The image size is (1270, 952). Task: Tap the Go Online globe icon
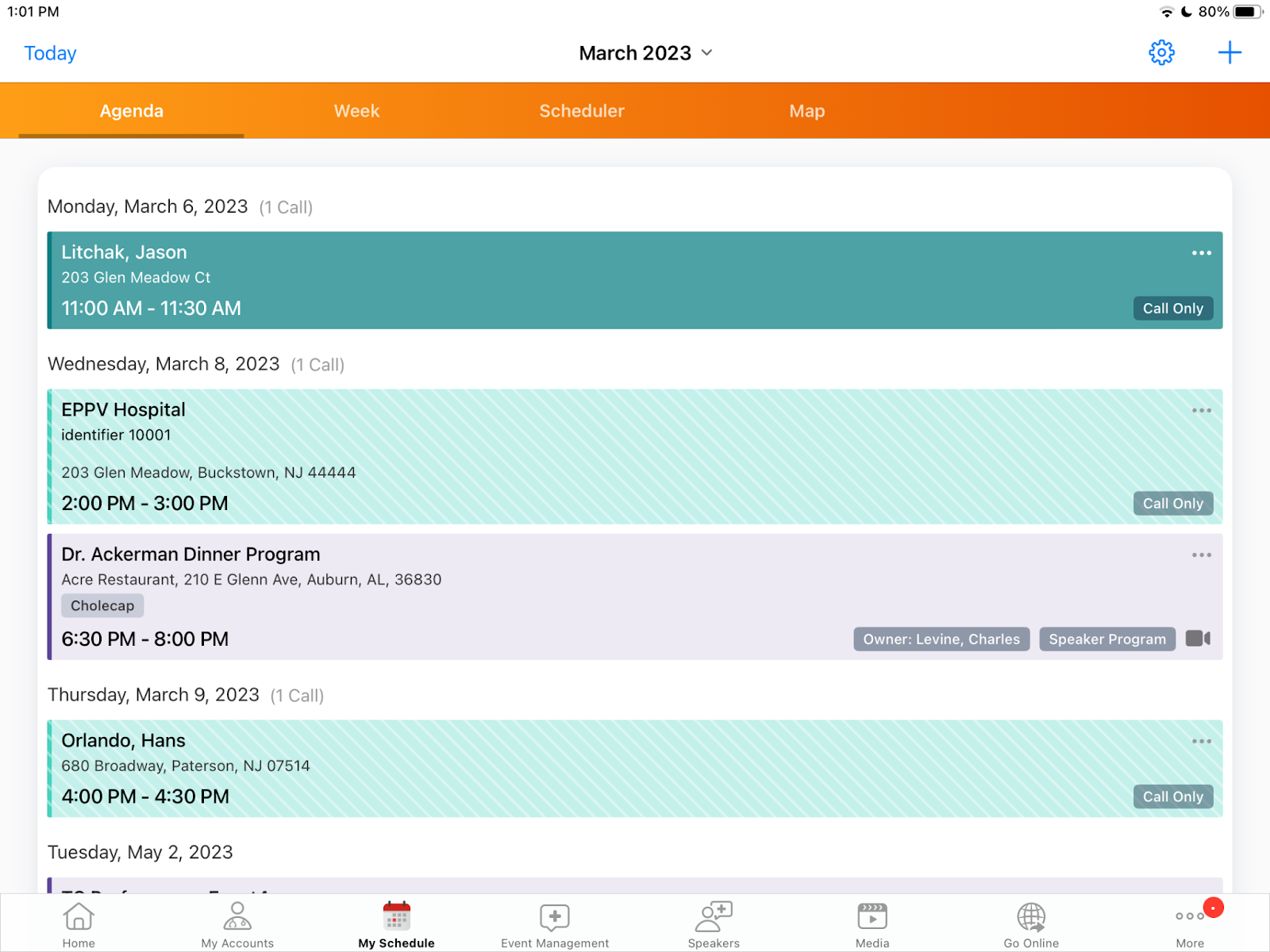point(1031,918)
